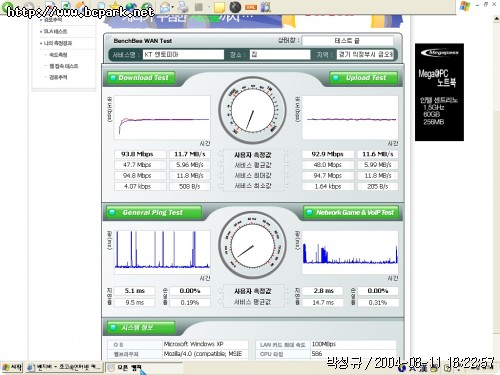
Task: Click the Mail icon in the browser toolbar
Action: (x=165, y=7)
